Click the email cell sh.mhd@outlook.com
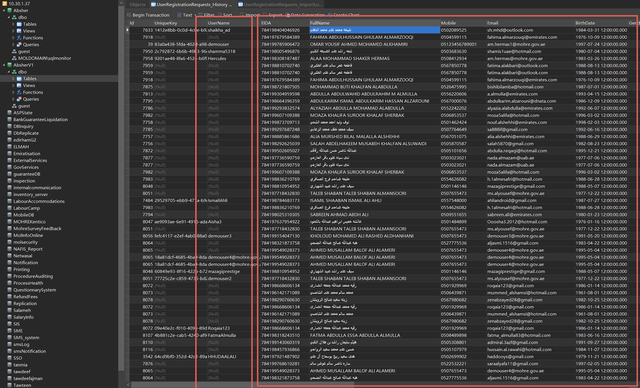 pyautogui.click(x=510, y=30)
